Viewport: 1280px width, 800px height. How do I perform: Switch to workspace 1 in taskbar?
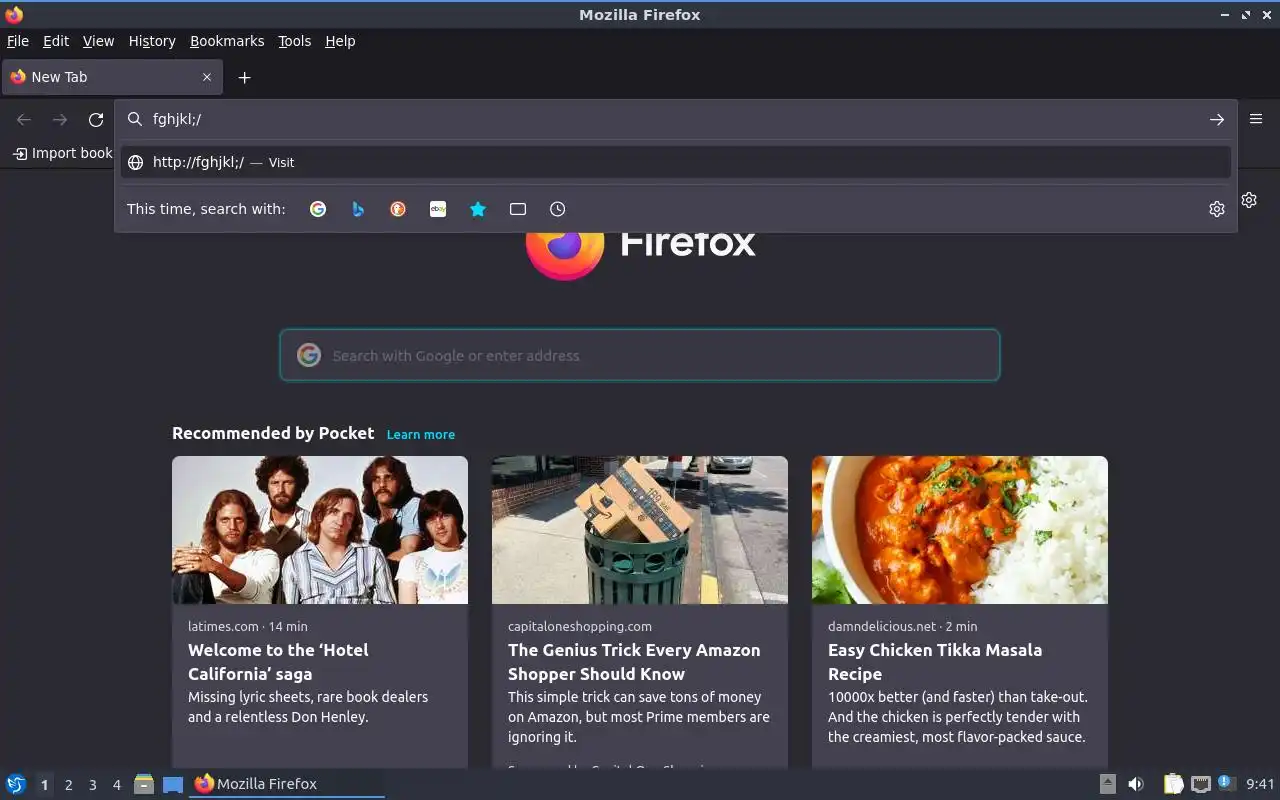click(44, 785)
